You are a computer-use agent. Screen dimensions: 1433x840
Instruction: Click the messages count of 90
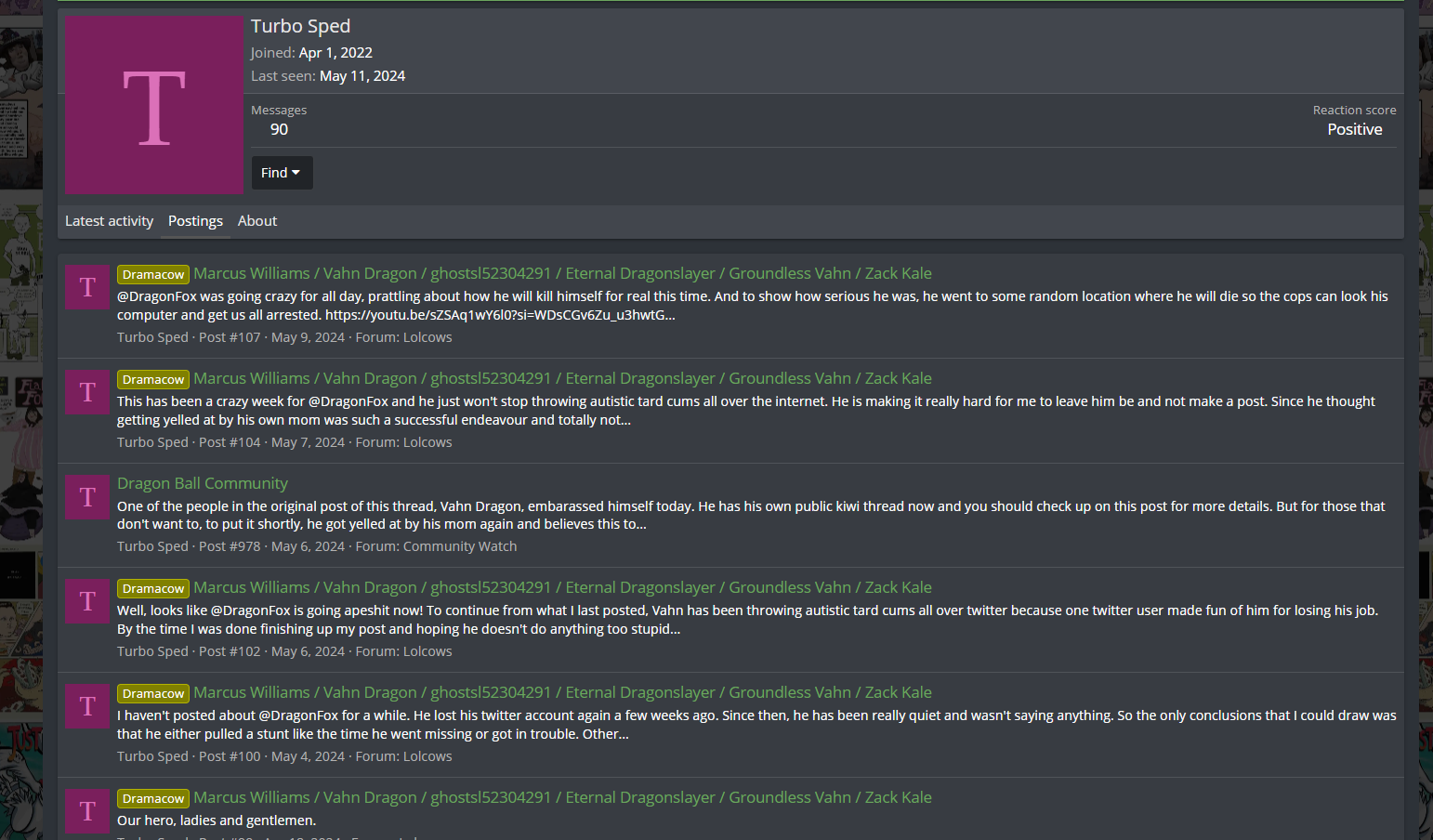coord(279,130)
